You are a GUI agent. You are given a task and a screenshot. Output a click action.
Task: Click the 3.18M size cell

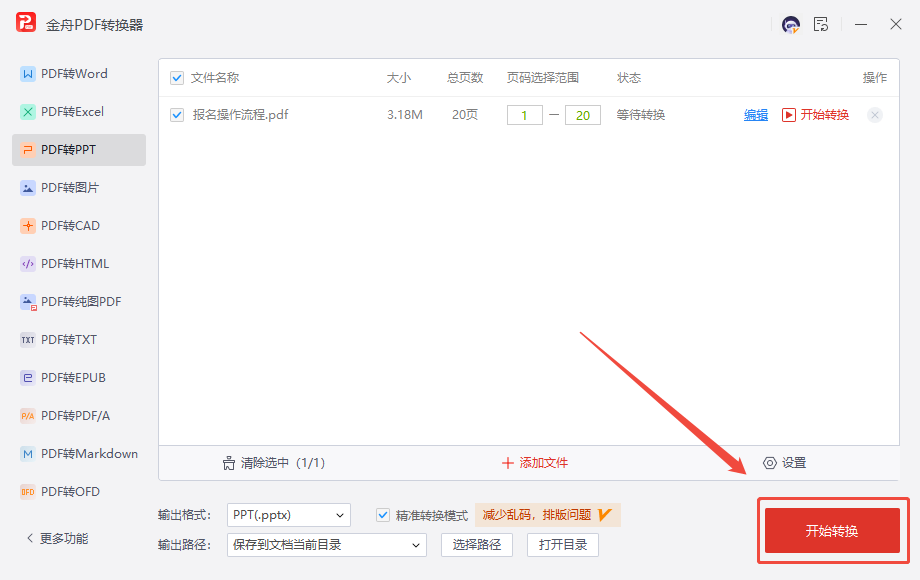[x=405, y=115]
